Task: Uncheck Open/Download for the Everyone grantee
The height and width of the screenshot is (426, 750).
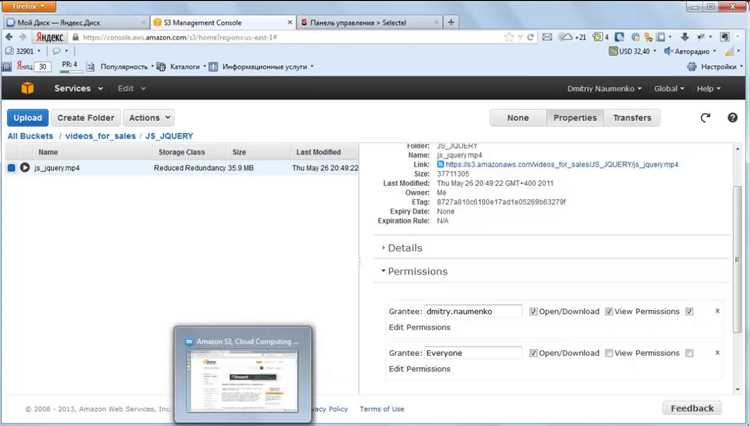Action: tap(533, 353)
